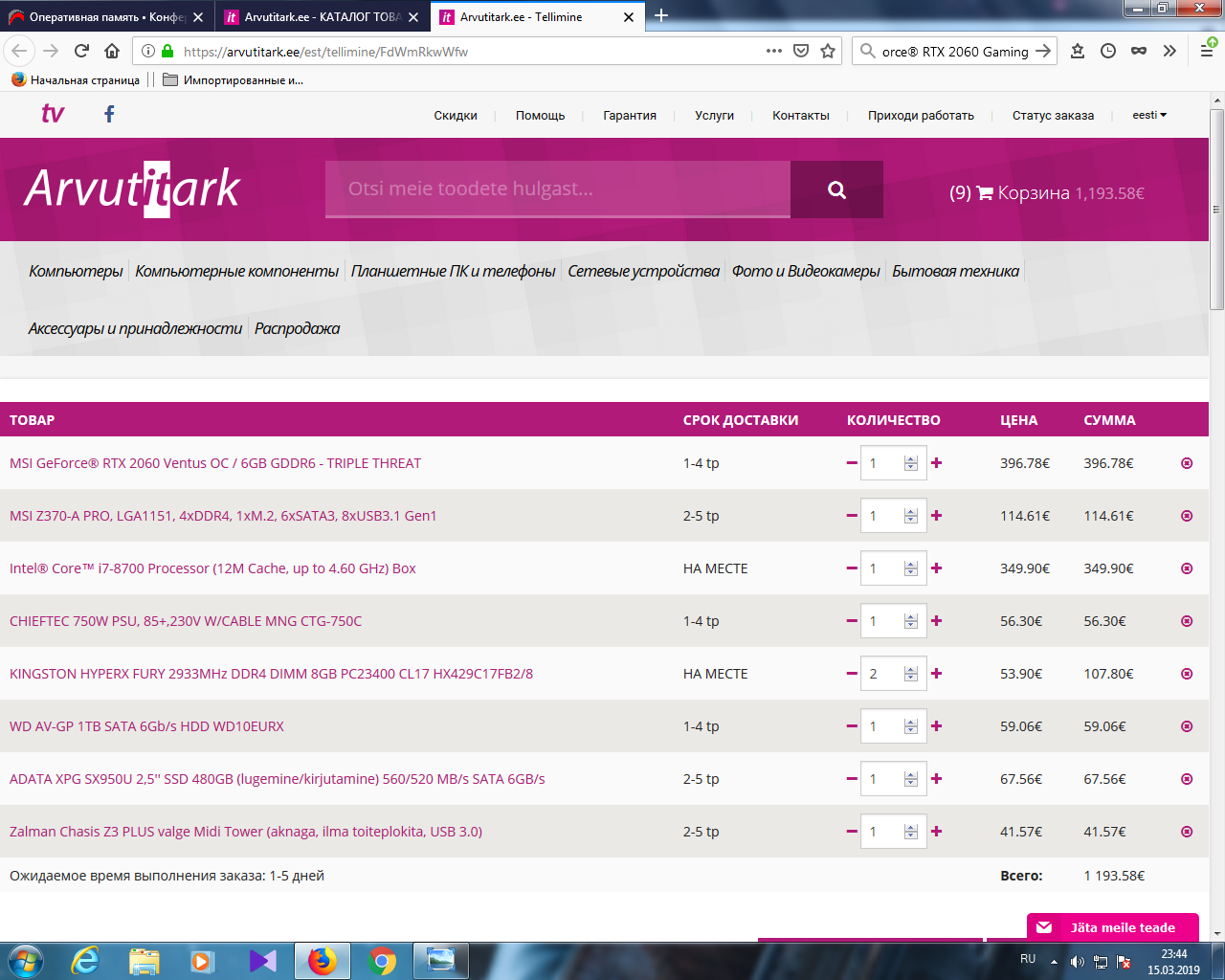Open Arvutitark Facebook page icon
Image resolution: width=1225 pixels, height=980 pixels.
[109, 114]
